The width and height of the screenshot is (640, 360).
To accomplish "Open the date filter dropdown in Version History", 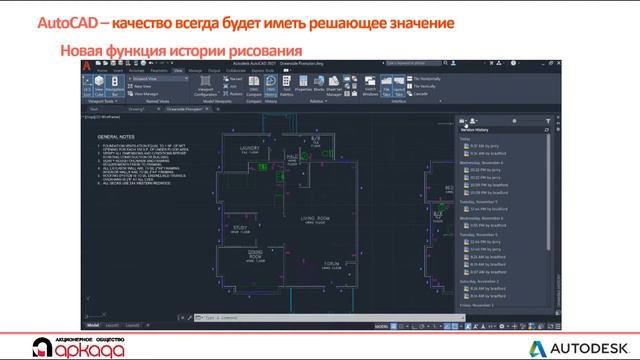I will tap(463, 121).
